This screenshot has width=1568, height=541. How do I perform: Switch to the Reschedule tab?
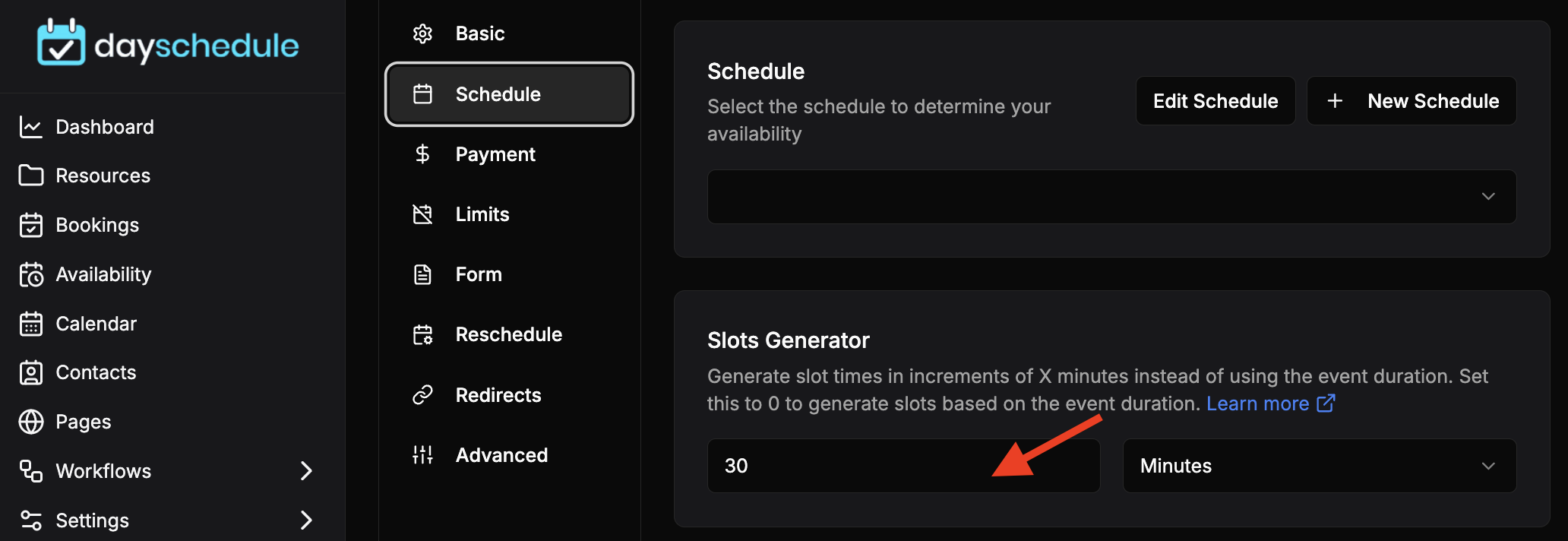coord(509,334)
